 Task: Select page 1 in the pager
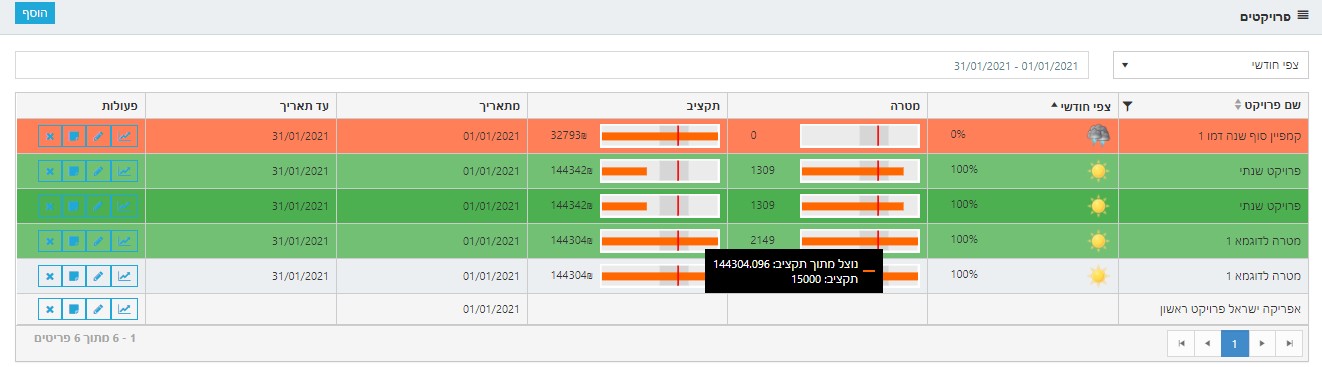pyautogui.click(x=1236, y=344)
